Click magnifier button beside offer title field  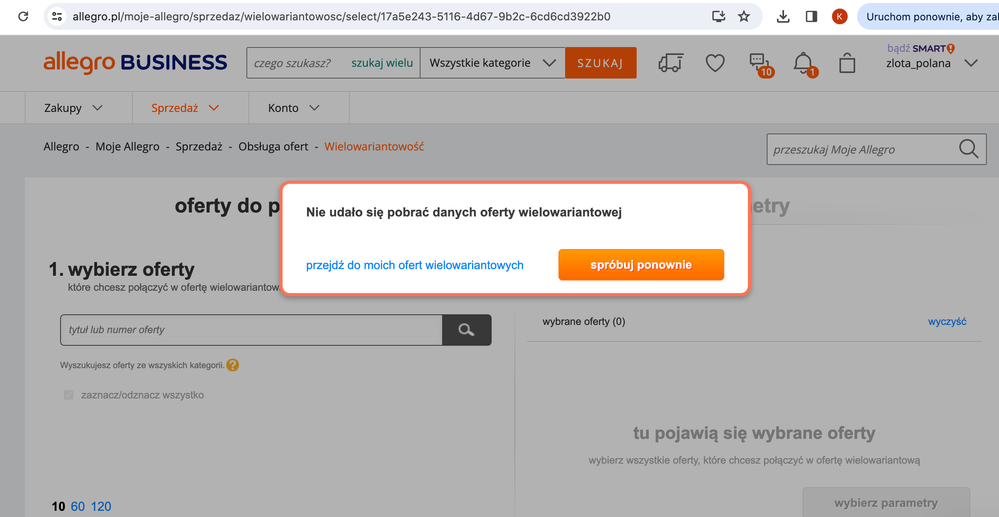tap(466, 330)
